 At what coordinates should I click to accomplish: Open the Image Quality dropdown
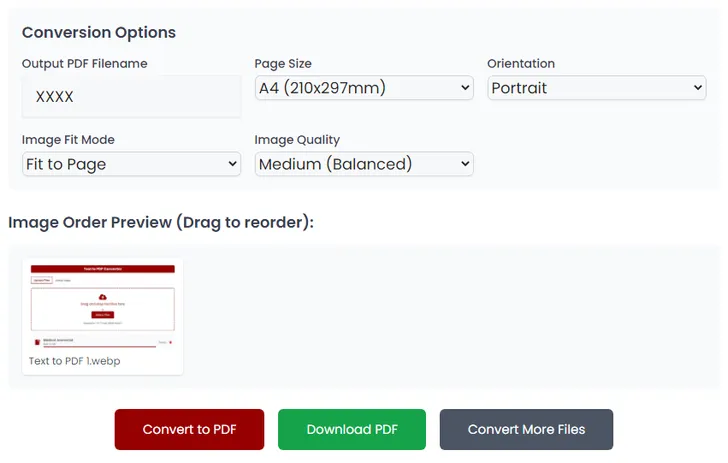coord(364,164)
